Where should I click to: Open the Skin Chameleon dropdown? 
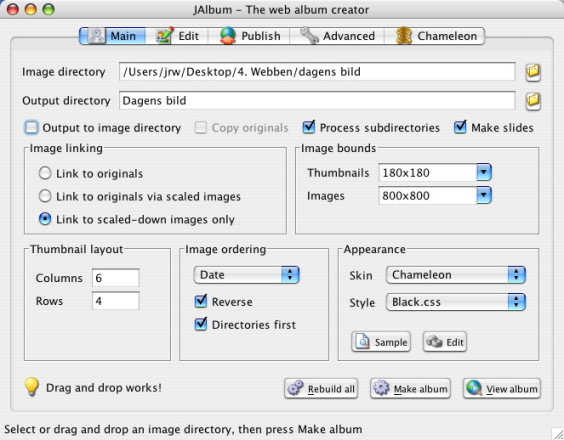pos(455,275)
